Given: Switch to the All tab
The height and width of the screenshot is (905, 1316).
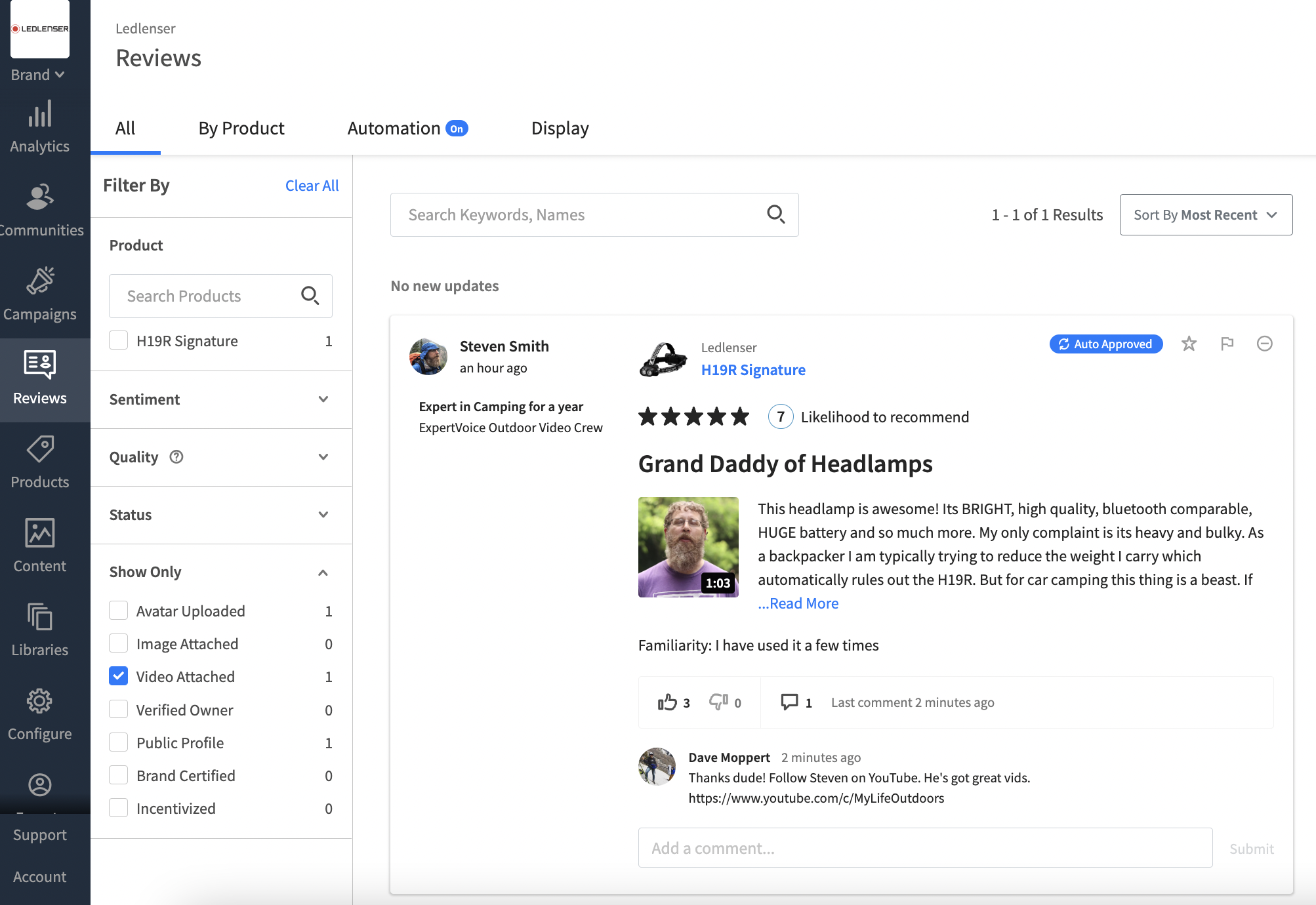Looking at the screenshot, I should 125,129.
